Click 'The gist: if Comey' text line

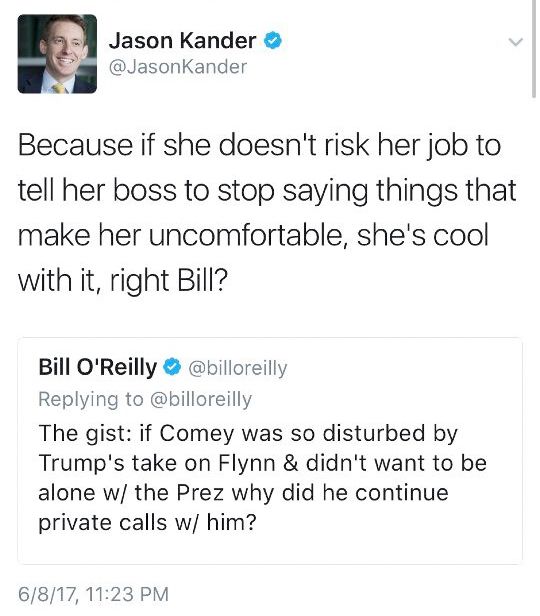coord(248,434)
